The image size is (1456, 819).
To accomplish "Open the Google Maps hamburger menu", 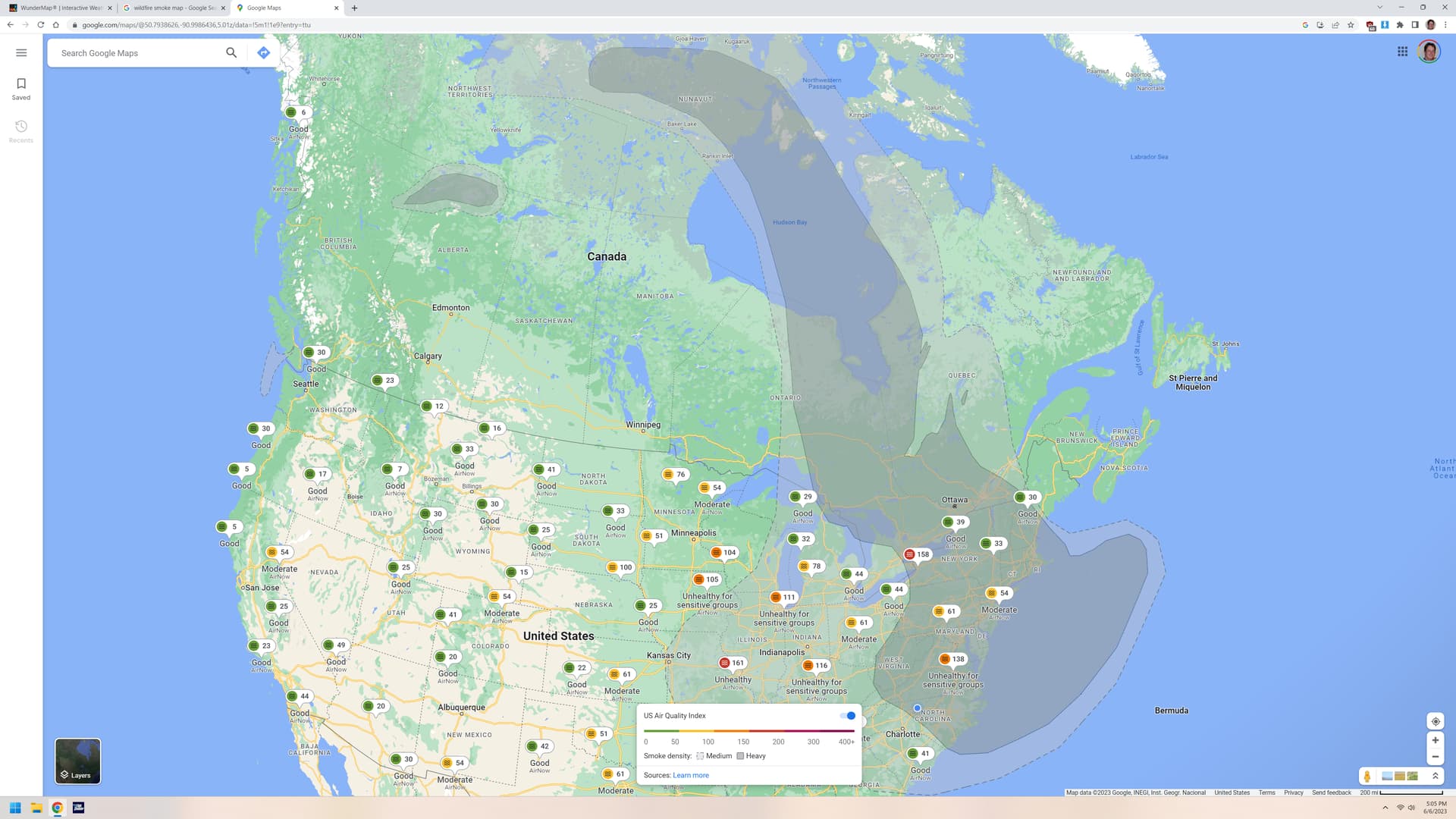I will pos(21,52).
